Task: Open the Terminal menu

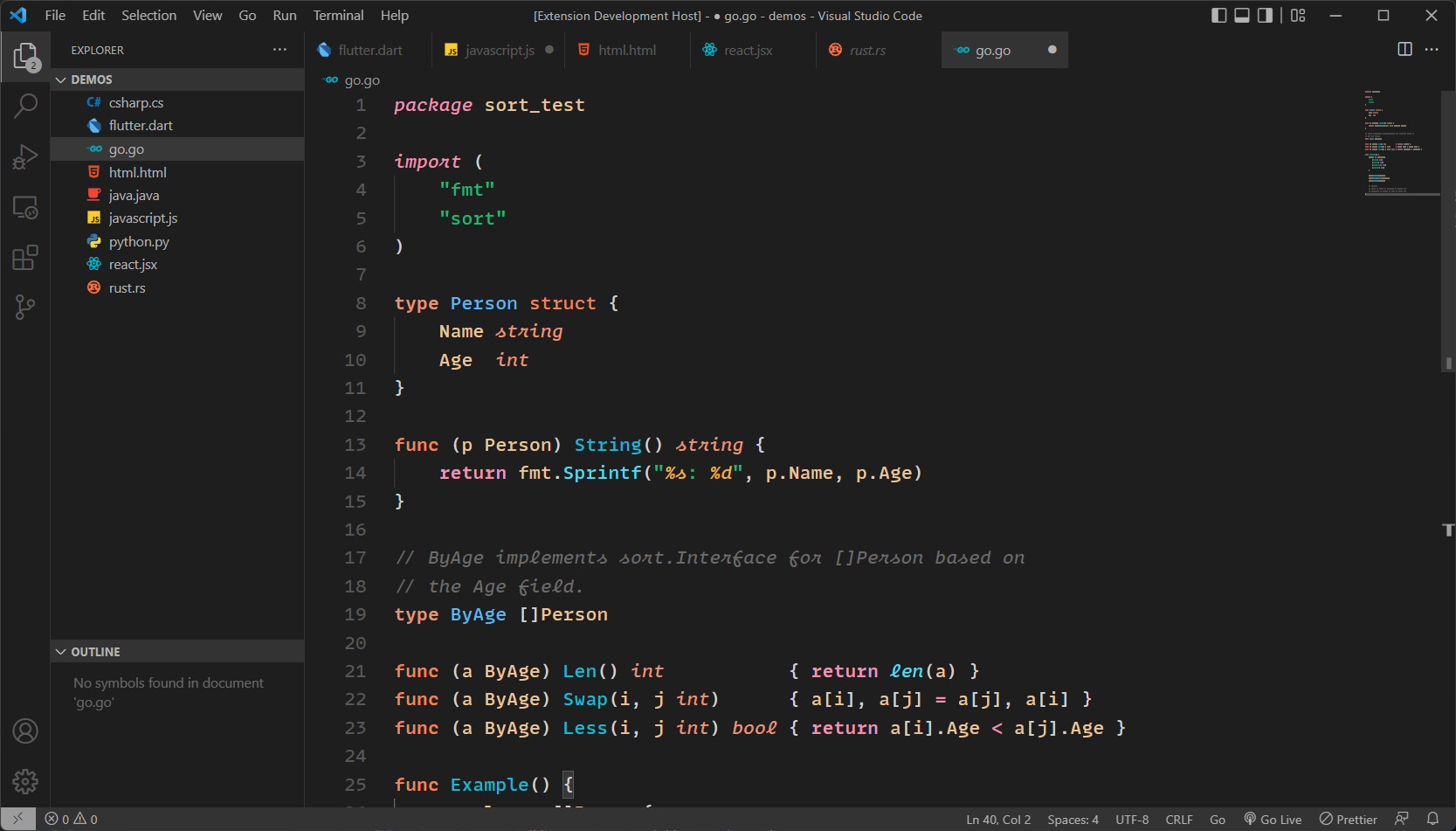Action: (x=338, y=15)
